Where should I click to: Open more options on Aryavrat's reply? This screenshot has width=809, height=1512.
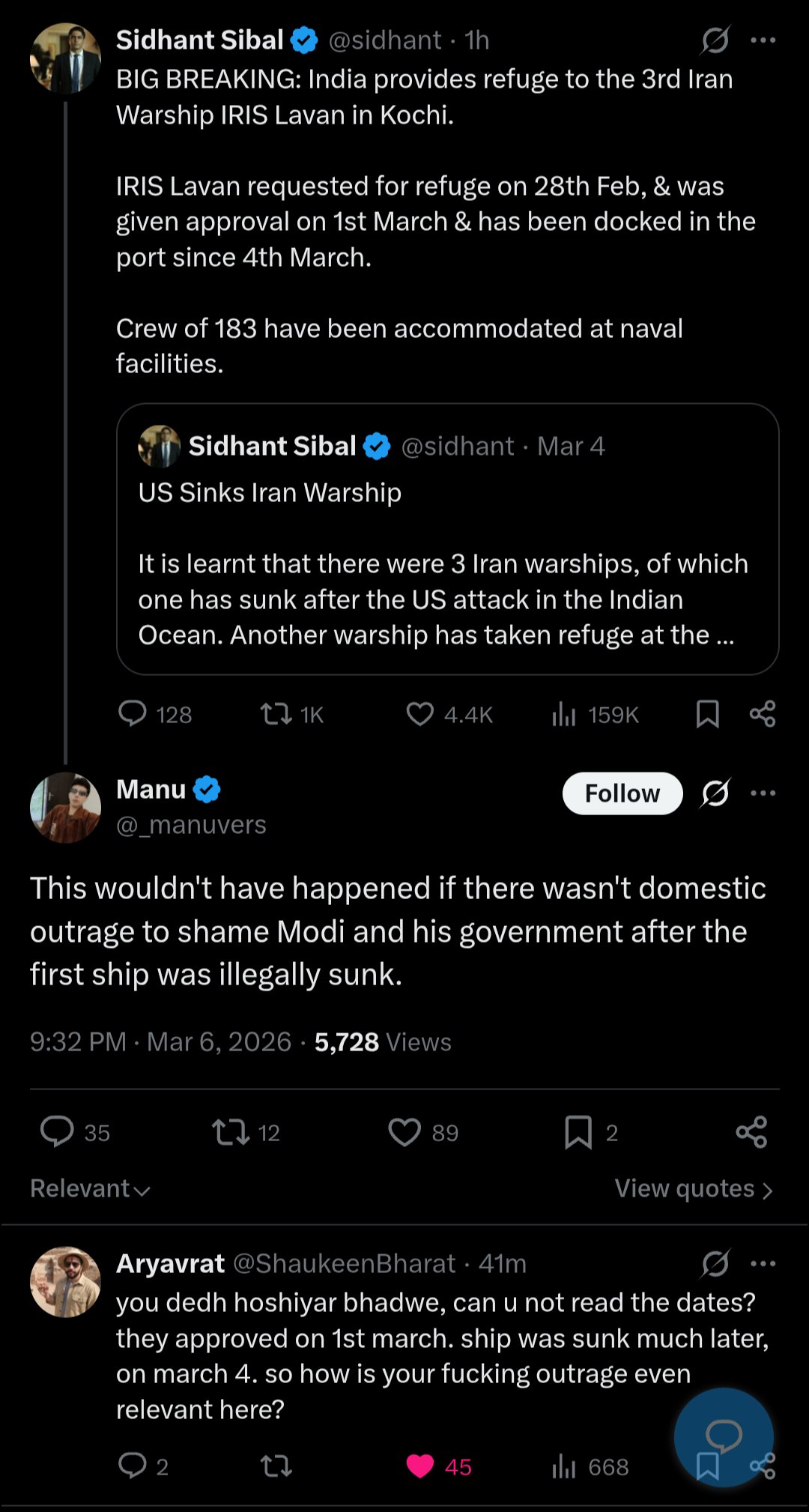pyautogui.click(x=763, y=1264)
